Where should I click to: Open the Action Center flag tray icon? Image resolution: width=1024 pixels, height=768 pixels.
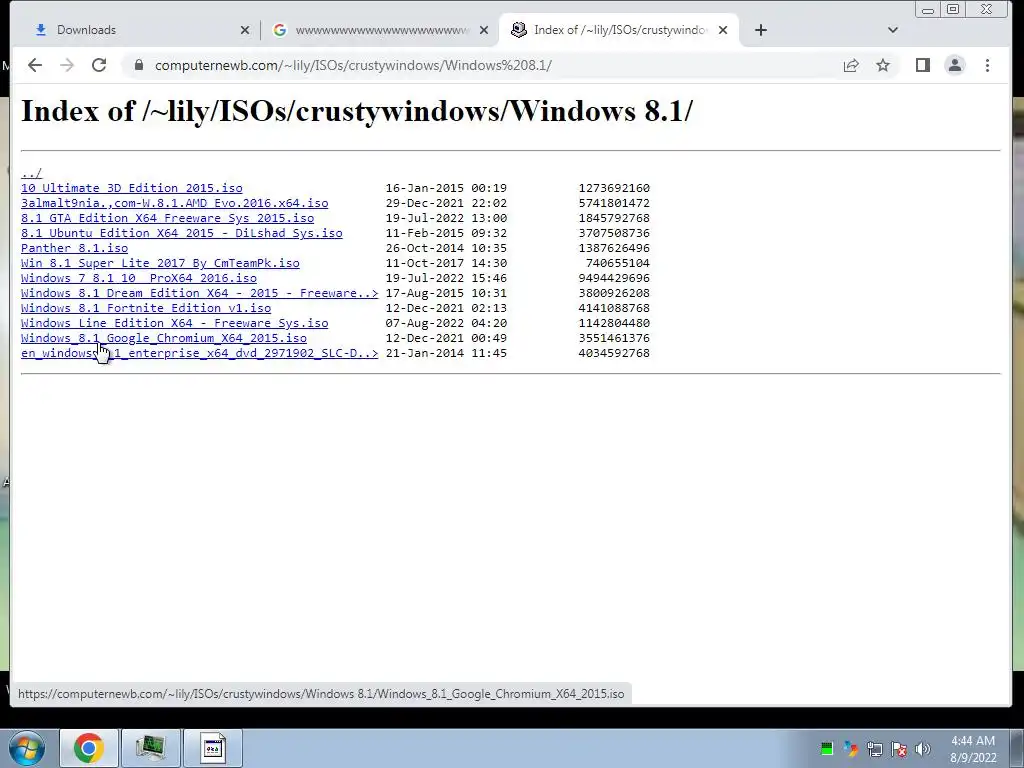(899, 748)
